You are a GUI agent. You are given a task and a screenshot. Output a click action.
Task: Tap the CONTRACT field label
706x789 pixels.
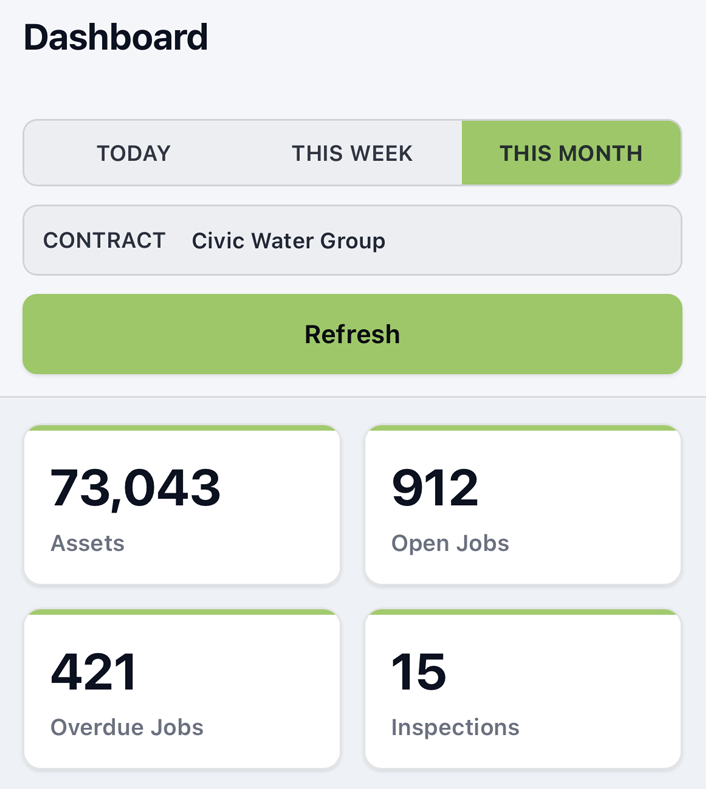104,241
